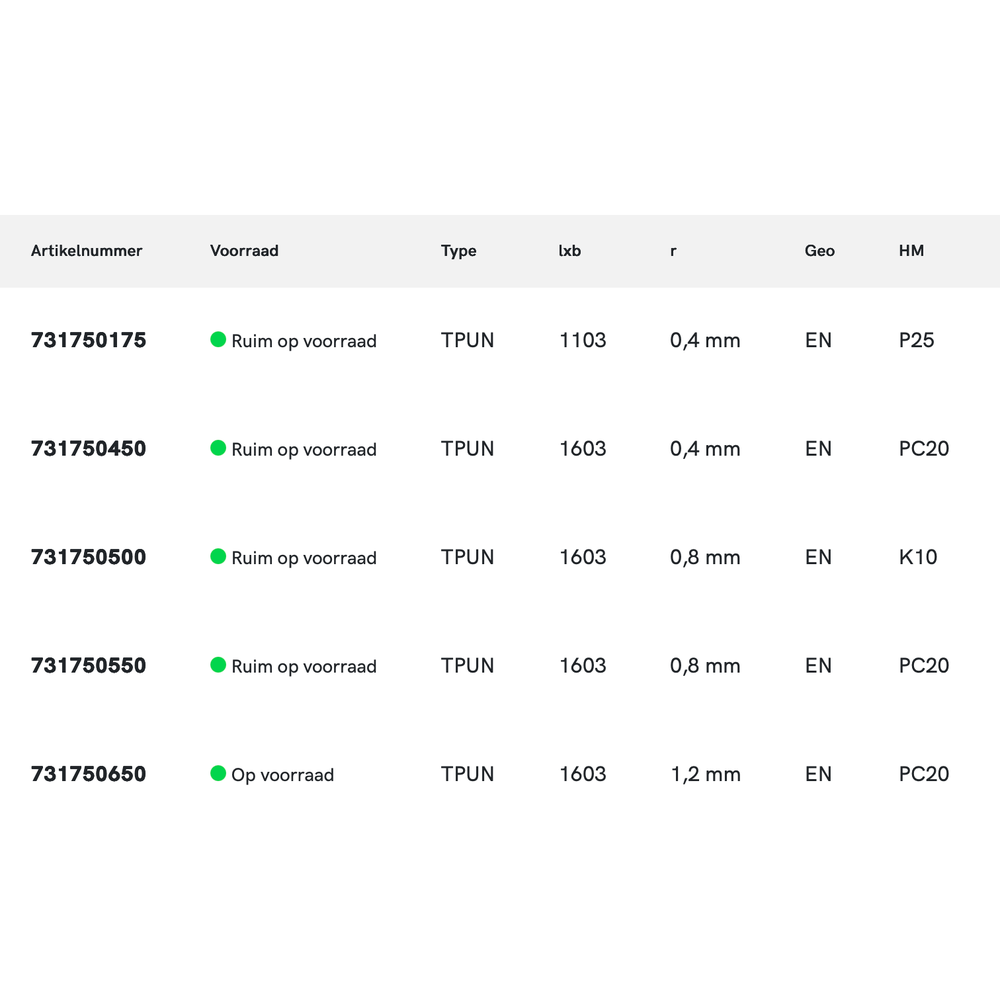
Task: Click the Voorraad column header
Action: pyautogui.click(x=244, y=251)
